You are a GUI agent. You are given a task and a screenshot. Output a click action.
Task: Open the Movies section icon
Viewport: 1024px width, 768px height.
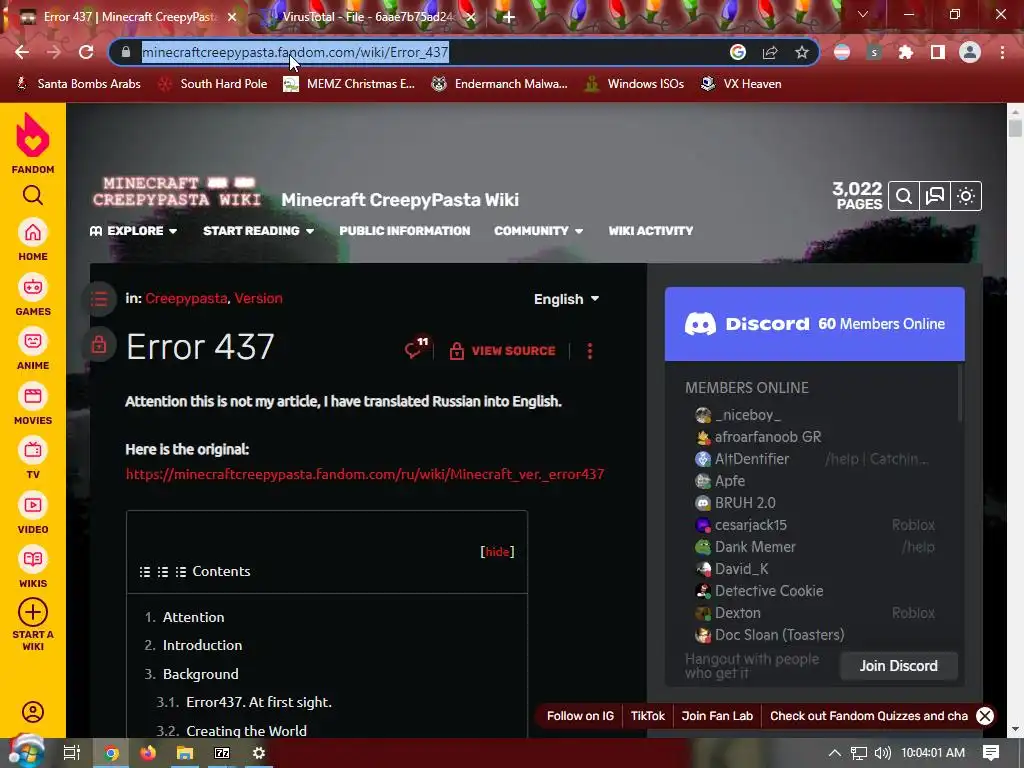33,396
